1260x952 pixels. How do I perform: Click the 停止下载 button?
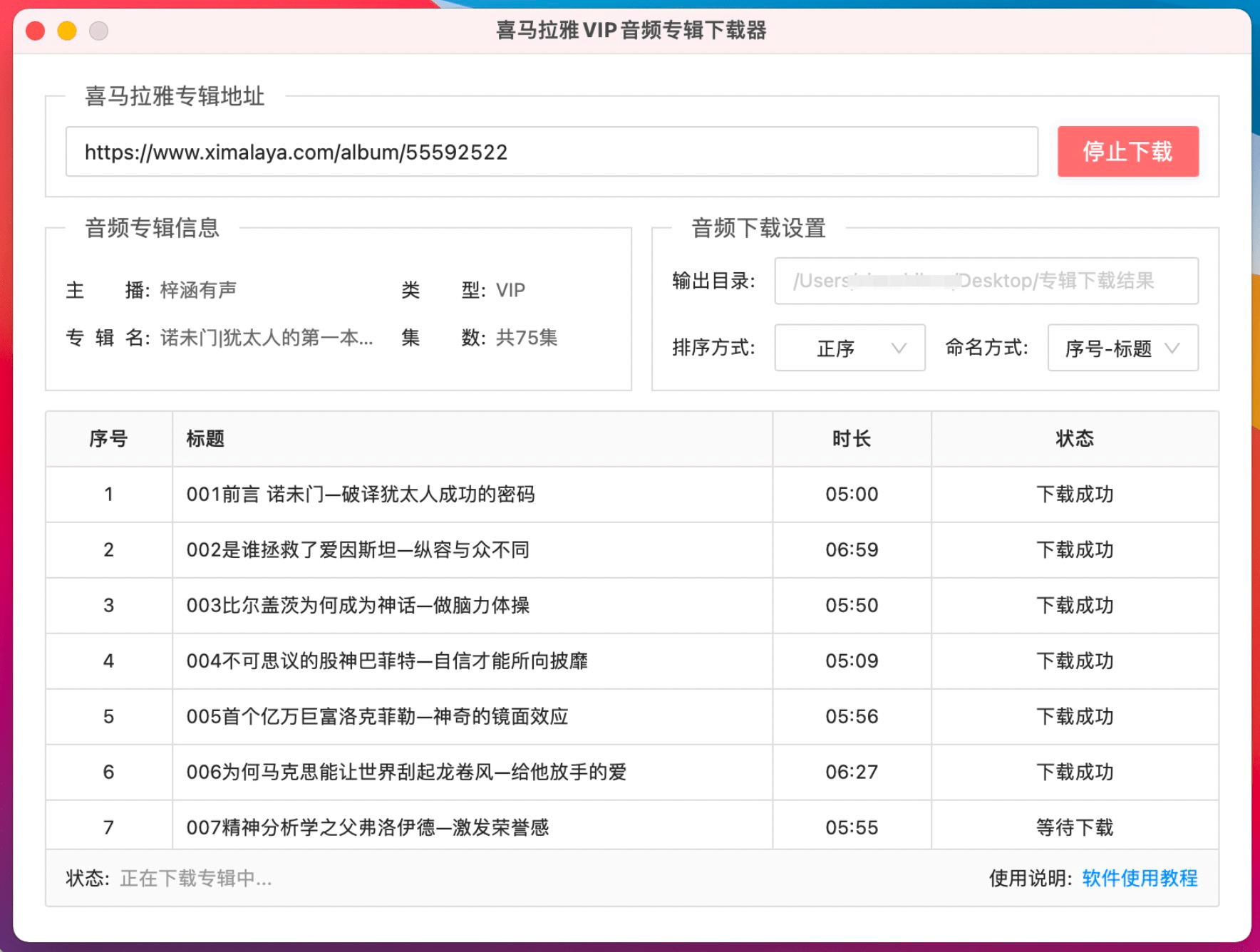coord(1127,151)
